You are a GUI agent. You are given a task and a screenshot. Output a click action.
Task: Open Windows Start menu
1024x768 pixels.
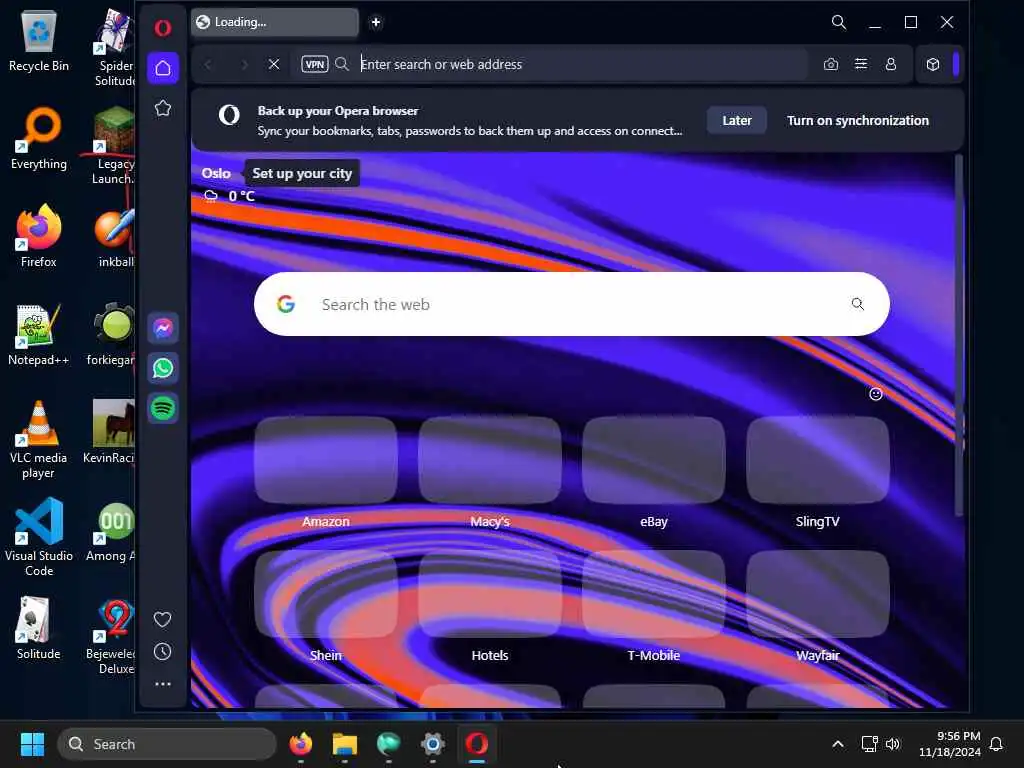[x=32, y=744]
